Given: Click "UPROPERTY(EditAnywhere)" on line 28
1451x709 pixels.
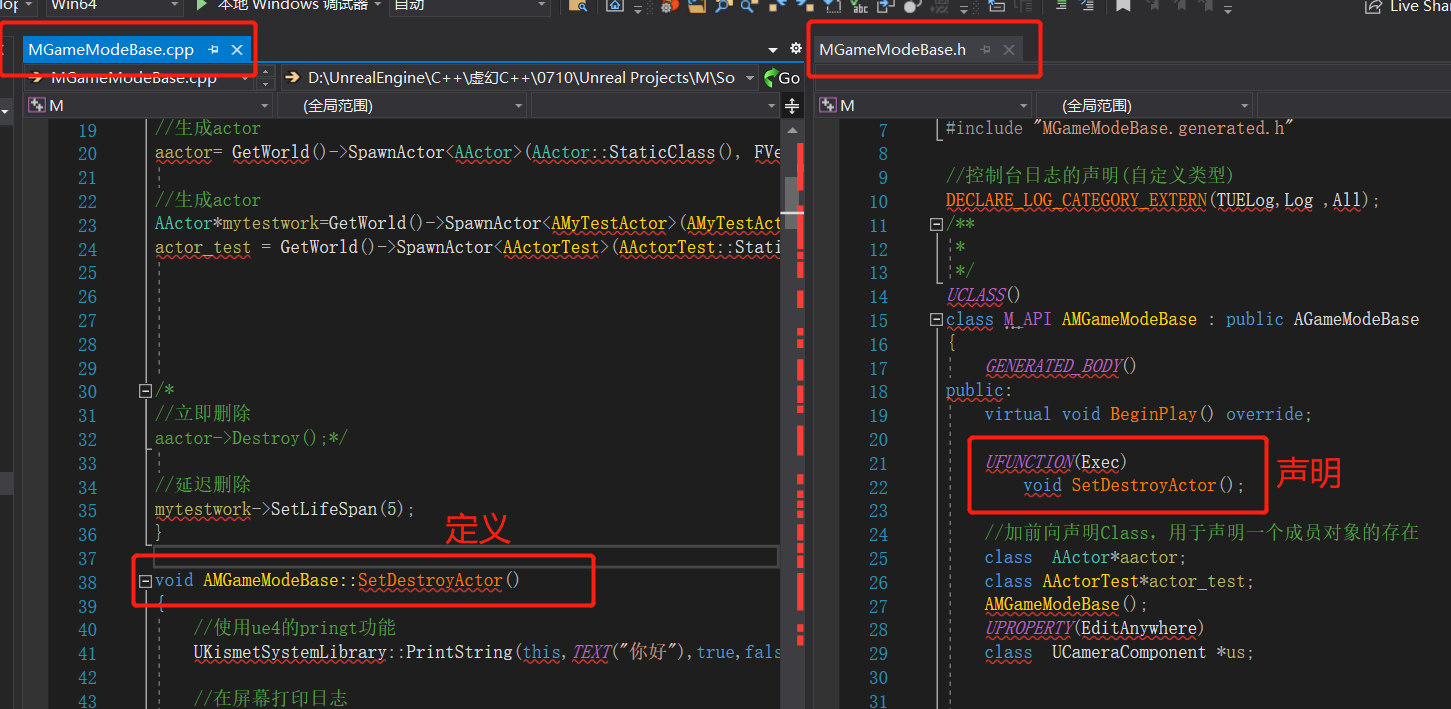Looking at the screenshot, I should [1094, 628].
